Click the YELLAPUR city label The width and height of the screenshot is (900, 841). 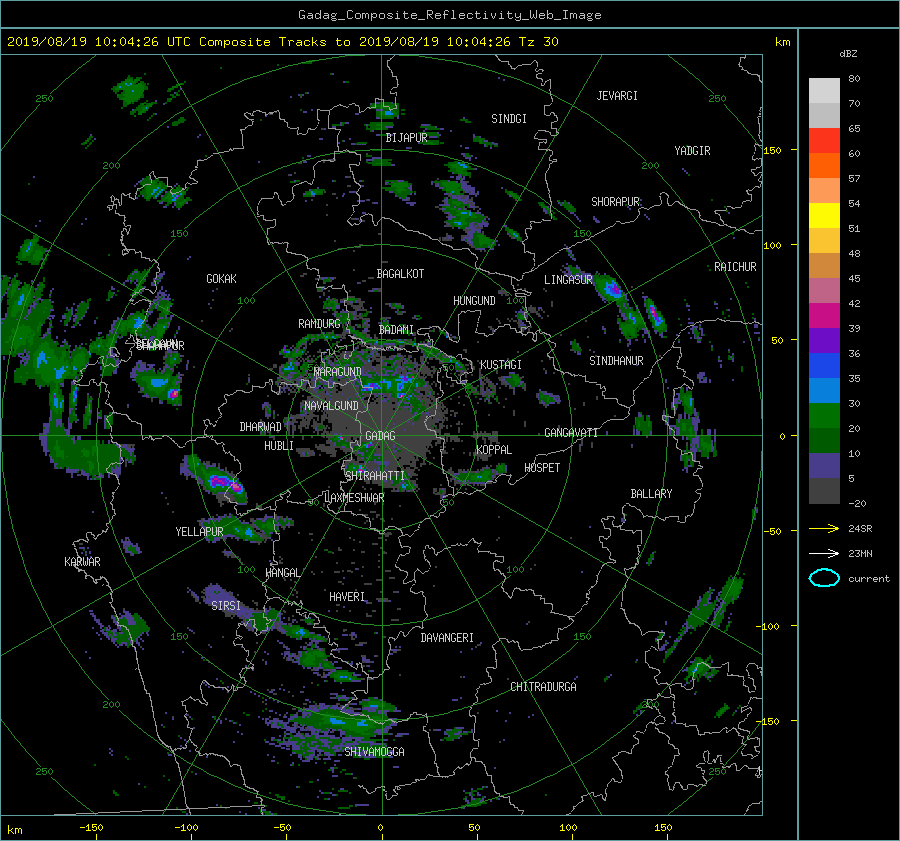[x=199, y=532]
